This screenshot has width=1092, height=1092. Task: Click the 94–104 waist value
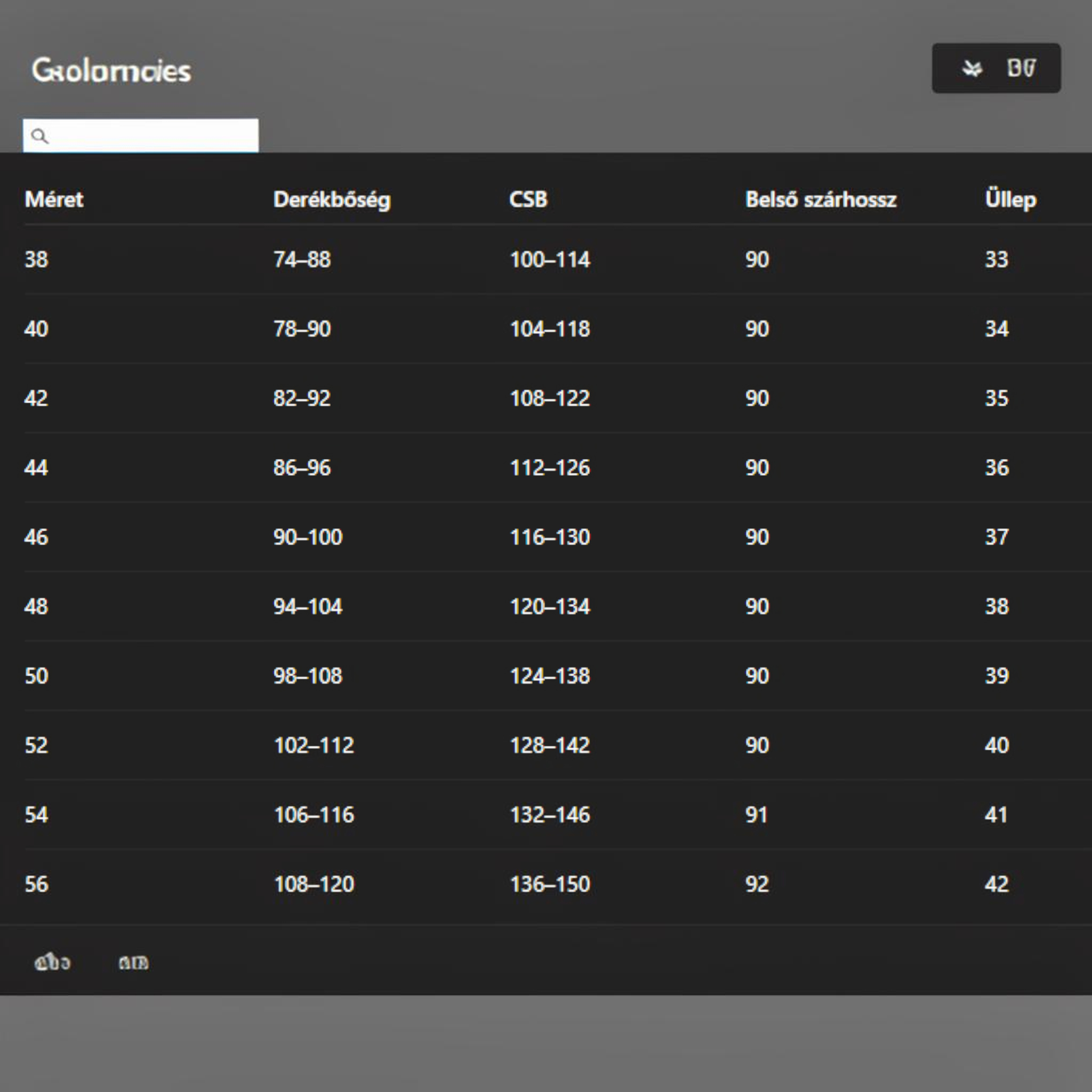[308, 606]
